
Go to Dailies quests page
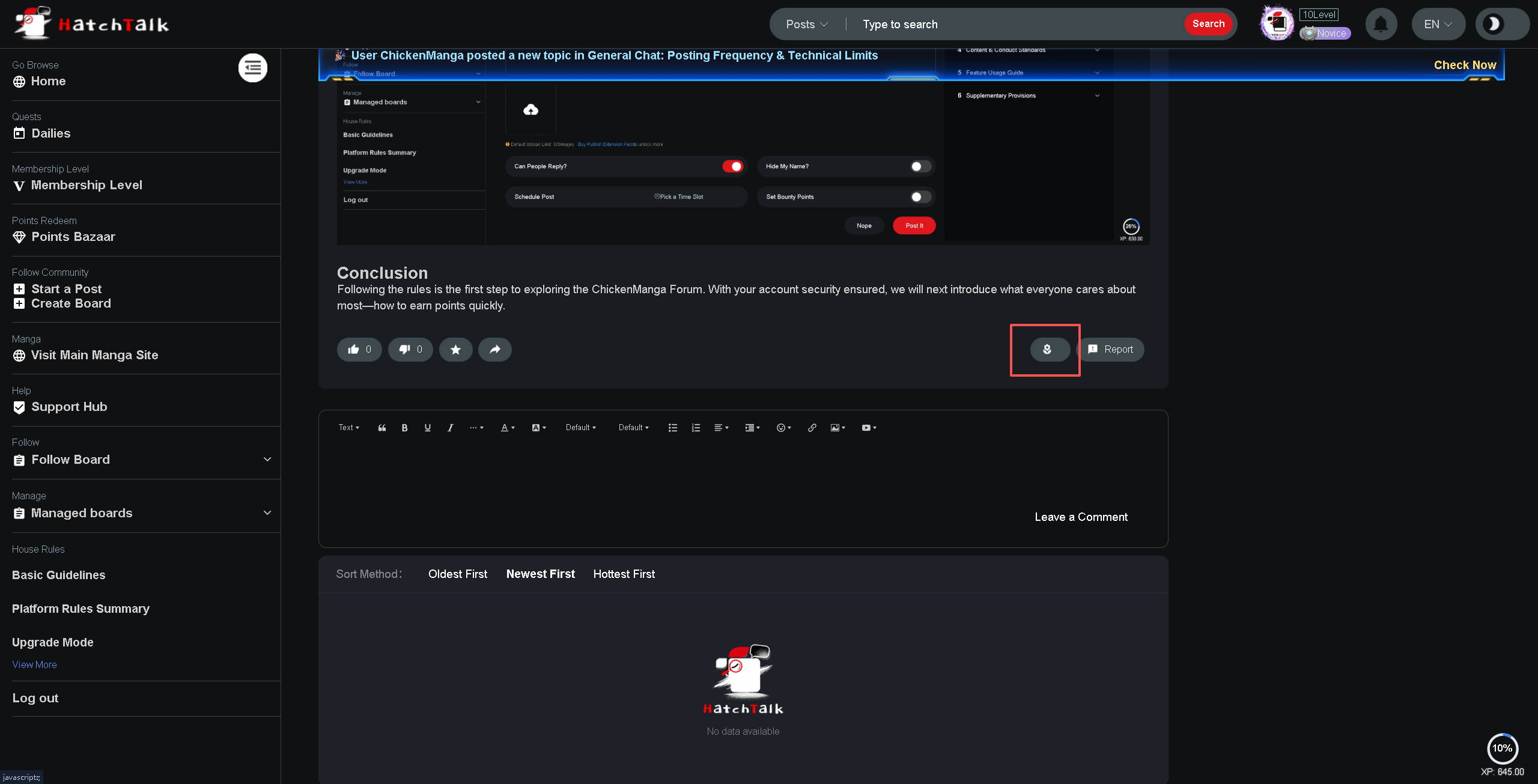[x=50, y=133]
